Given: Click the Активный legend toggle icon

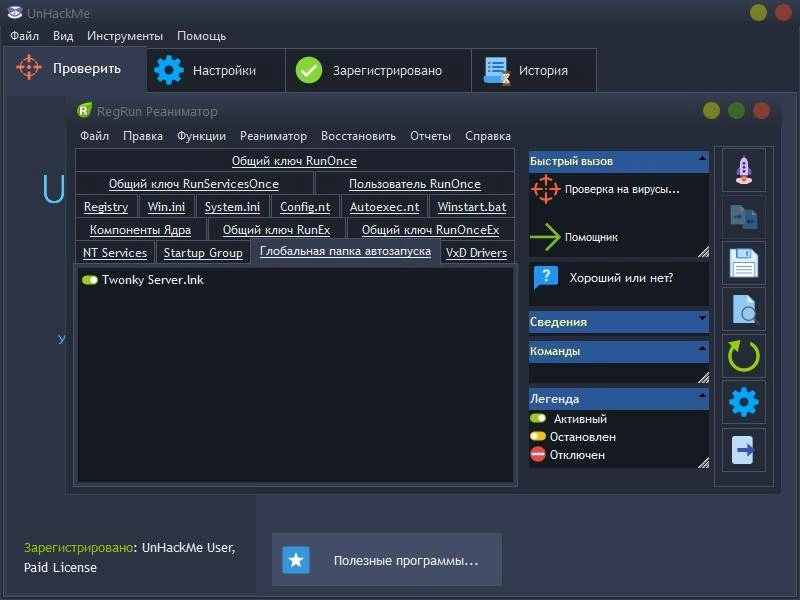Looking at the screenshot, I should (538, 418).
